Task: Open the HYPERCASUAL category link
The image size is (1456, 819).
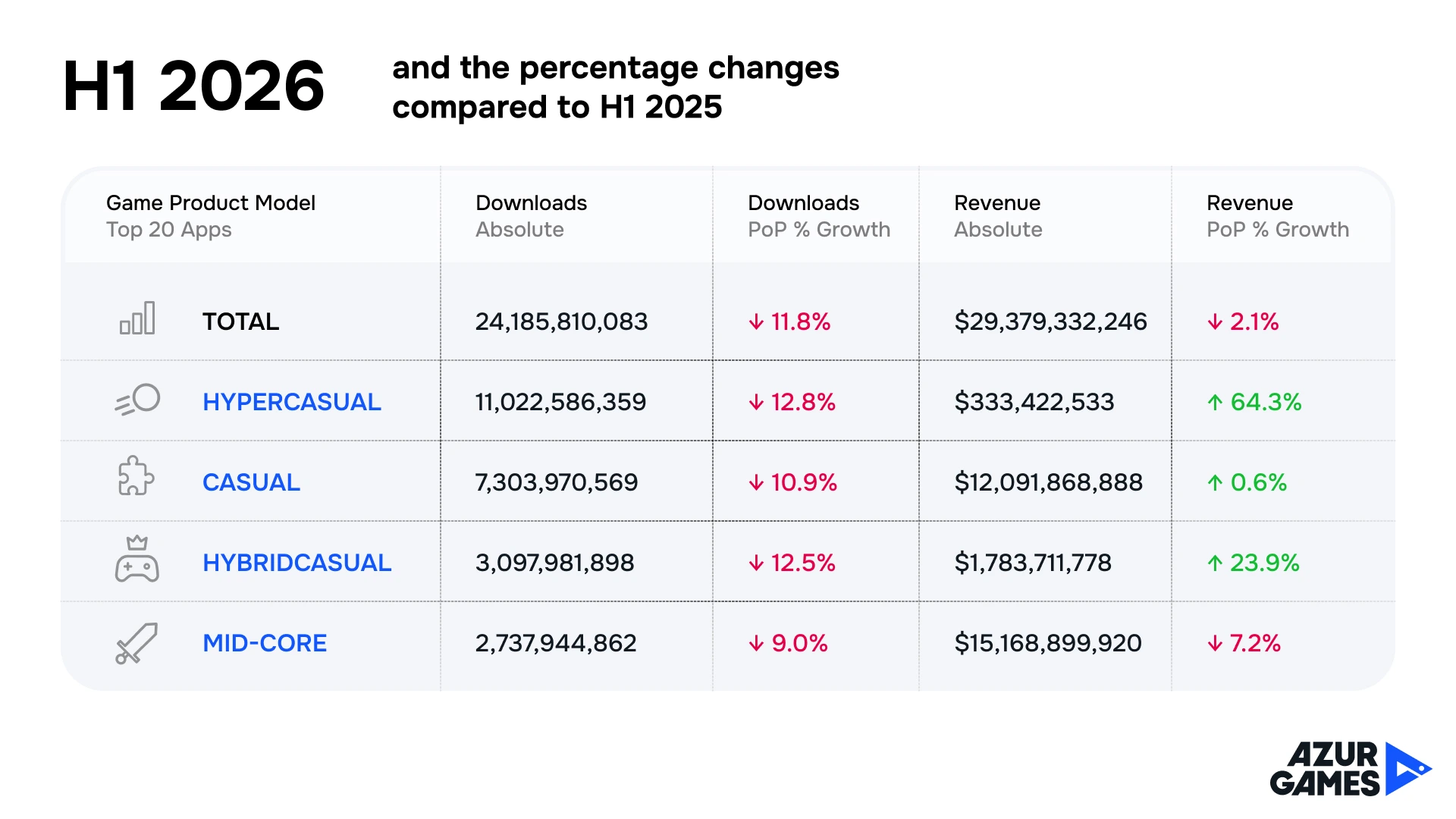Action: tap(292, 402)
